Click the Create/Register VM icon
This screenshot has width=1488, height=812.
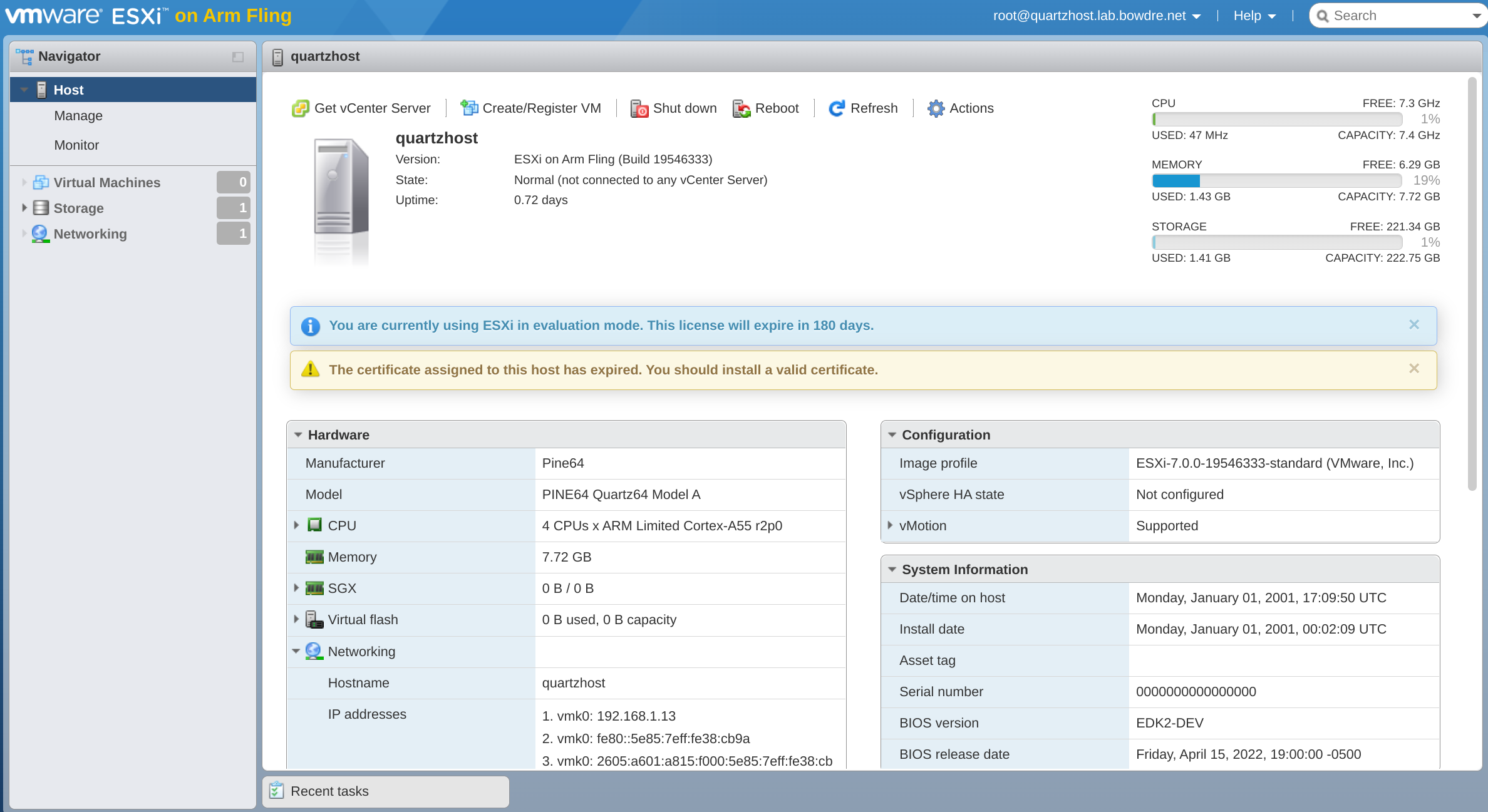click(x=469, y=108)
